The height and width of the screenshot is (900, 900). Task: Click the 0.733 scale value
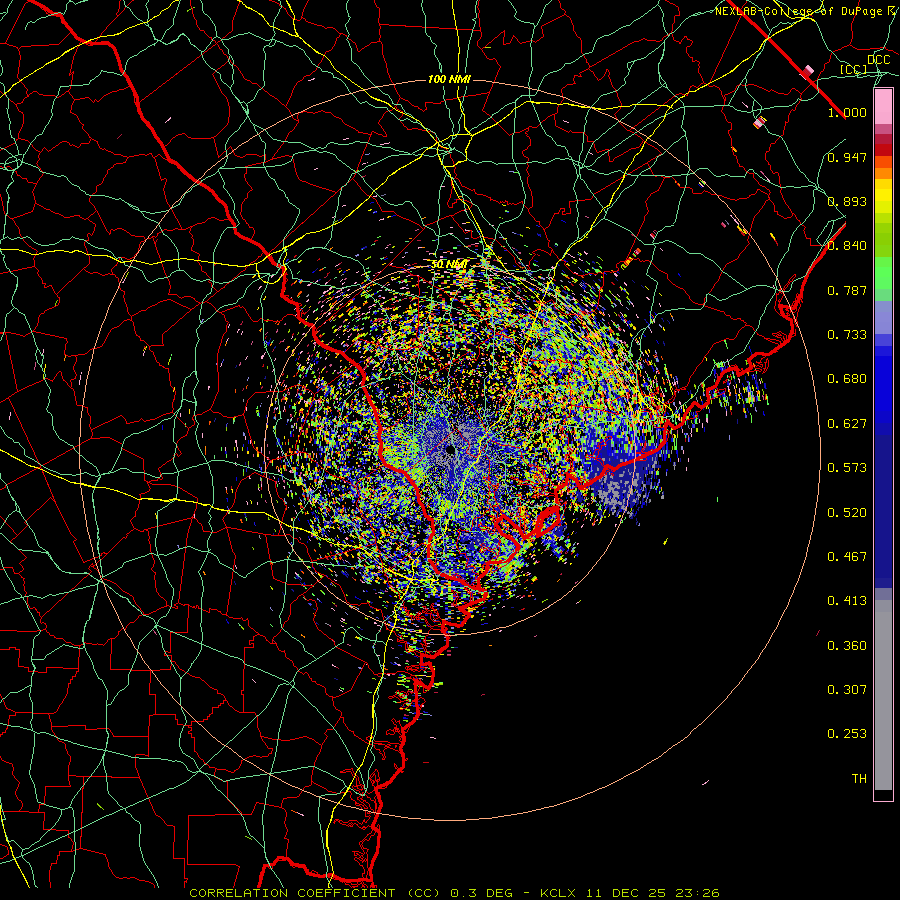click(x=847, y=335)
